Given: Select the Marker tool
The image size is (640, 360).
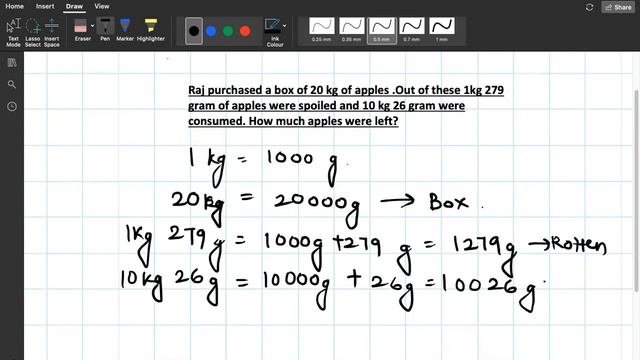Looking at the screenshot, I should tap(125, 30).
